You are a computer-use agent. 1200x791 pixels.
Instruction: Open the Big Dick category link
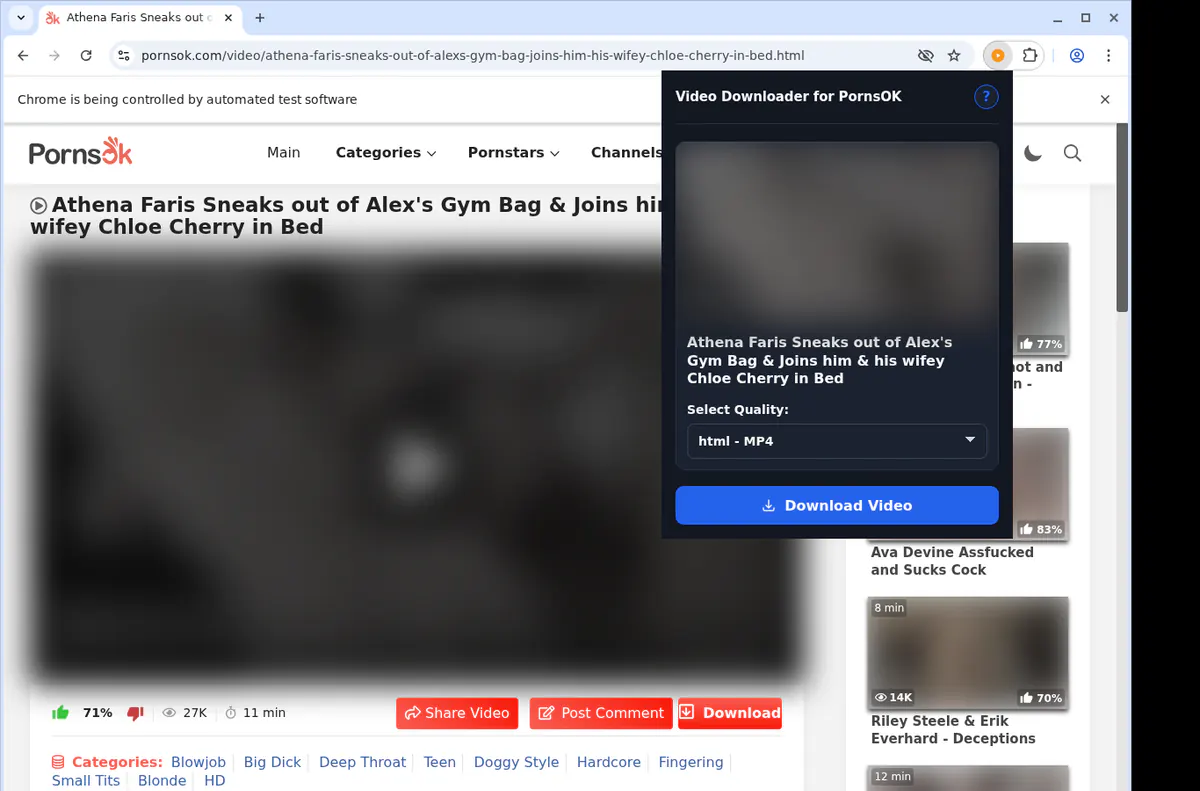click(272, 762)
